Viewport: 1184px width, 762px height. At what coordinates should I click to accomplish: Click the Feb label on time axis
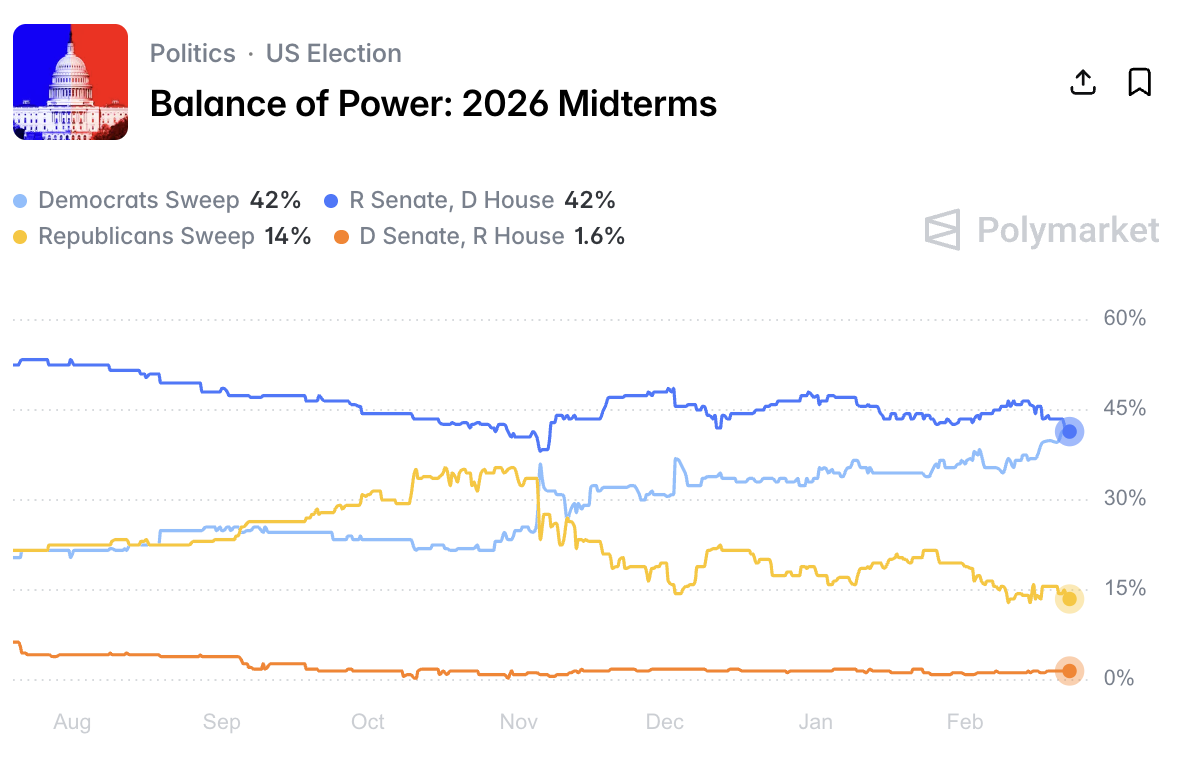[965, 722]
